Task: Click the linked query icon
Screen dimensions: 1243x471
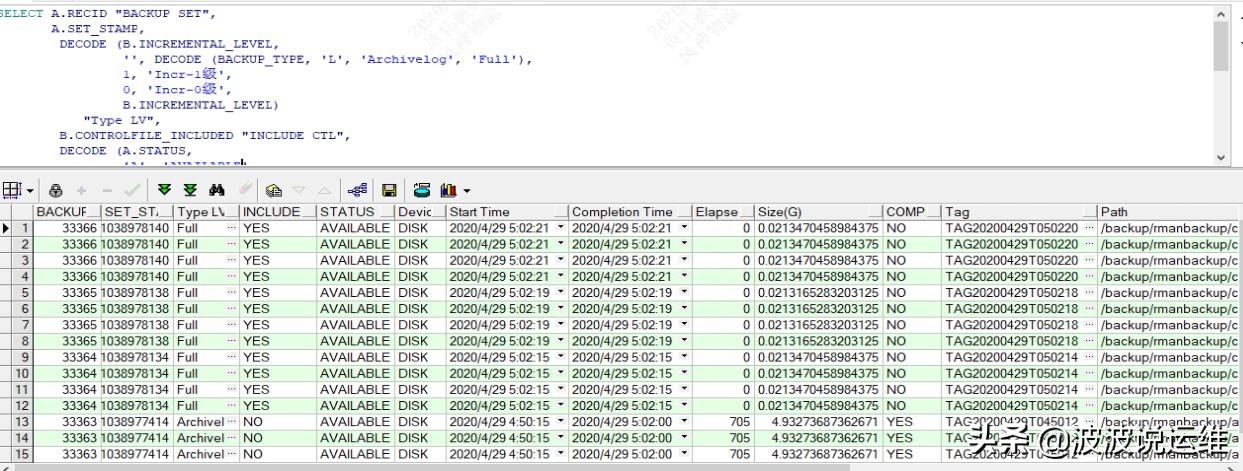Action: (357, 189)
